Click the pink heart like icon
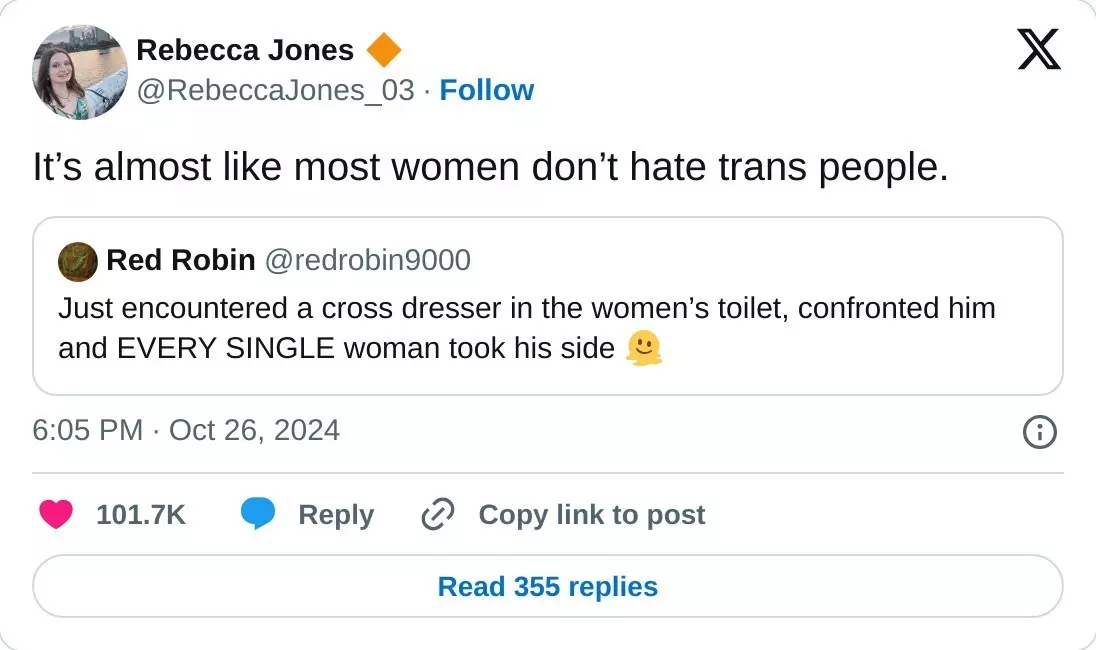1096x650 pixels. [x=56, y=514]
